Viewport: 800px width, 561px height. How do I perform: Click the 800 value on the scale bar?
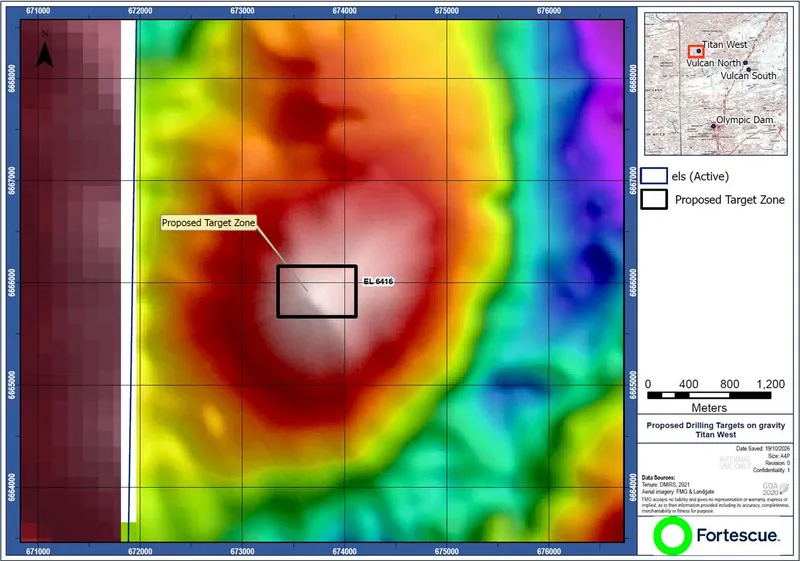[x=730, y=384]
